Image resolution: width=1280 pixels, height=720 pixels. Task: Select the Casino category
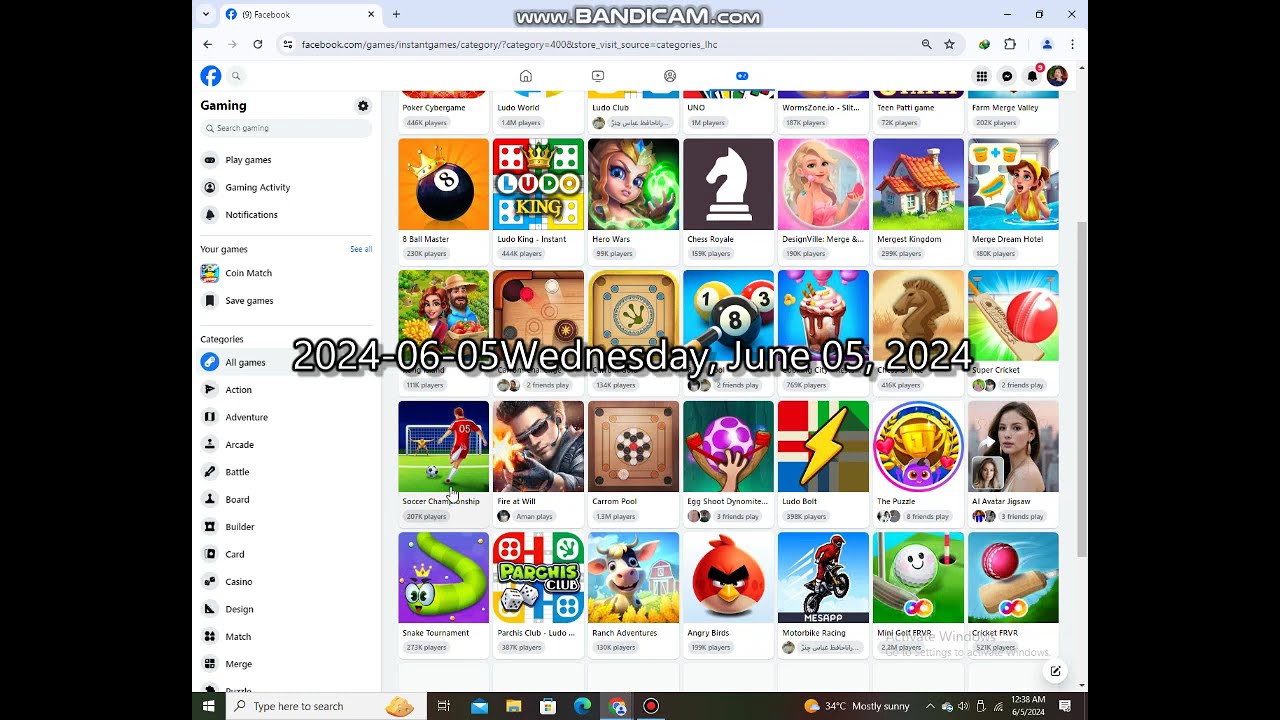click(286, 582)
